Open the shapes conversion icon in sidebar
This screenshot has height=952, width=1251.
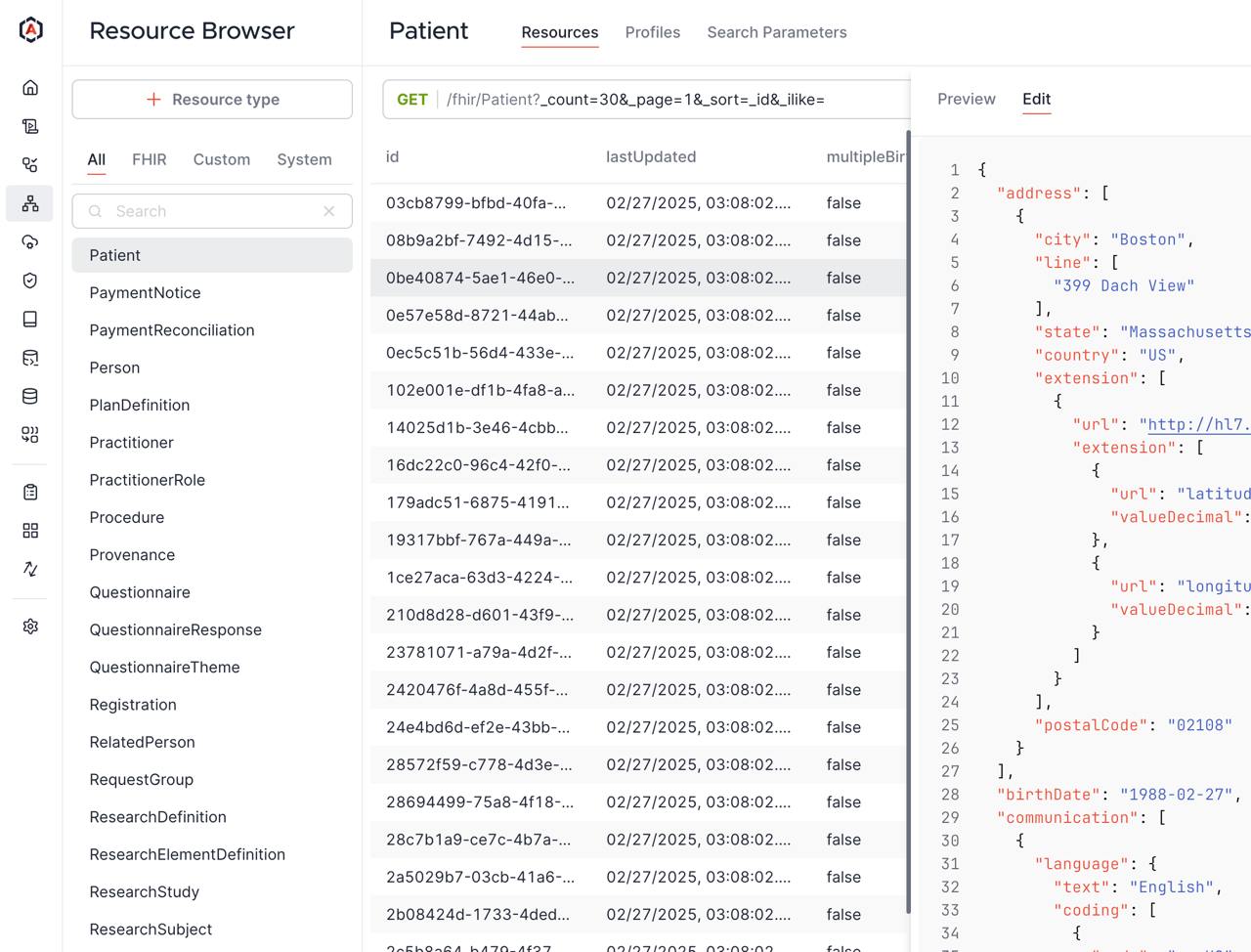click(x=30, y=435)
